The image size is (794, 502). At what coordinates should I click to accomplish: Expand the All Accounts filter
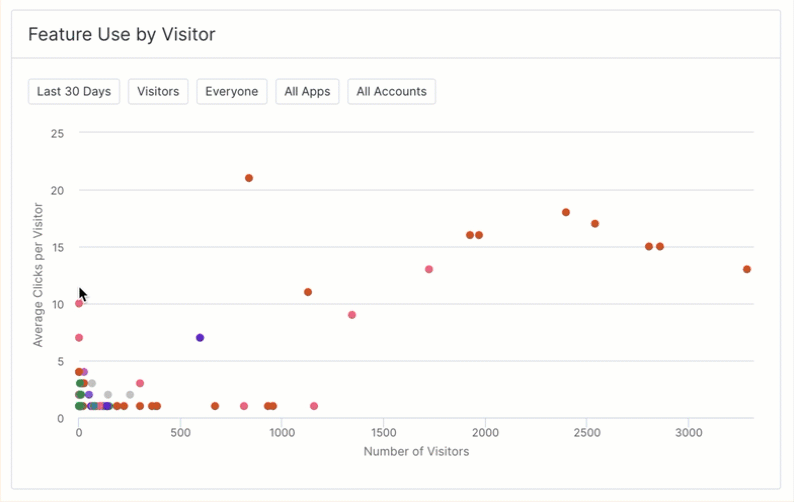[391, 92]
